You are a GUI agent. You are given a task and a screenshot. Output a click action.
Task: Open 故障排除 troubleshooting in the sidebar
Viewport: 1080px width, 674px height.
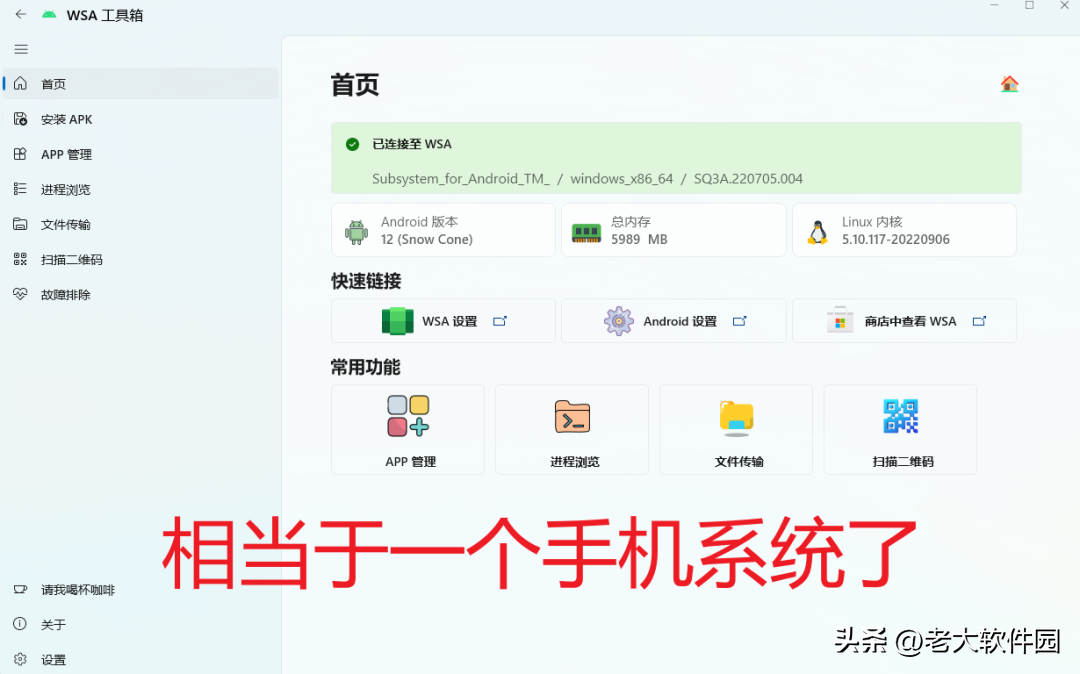(141, 295)
